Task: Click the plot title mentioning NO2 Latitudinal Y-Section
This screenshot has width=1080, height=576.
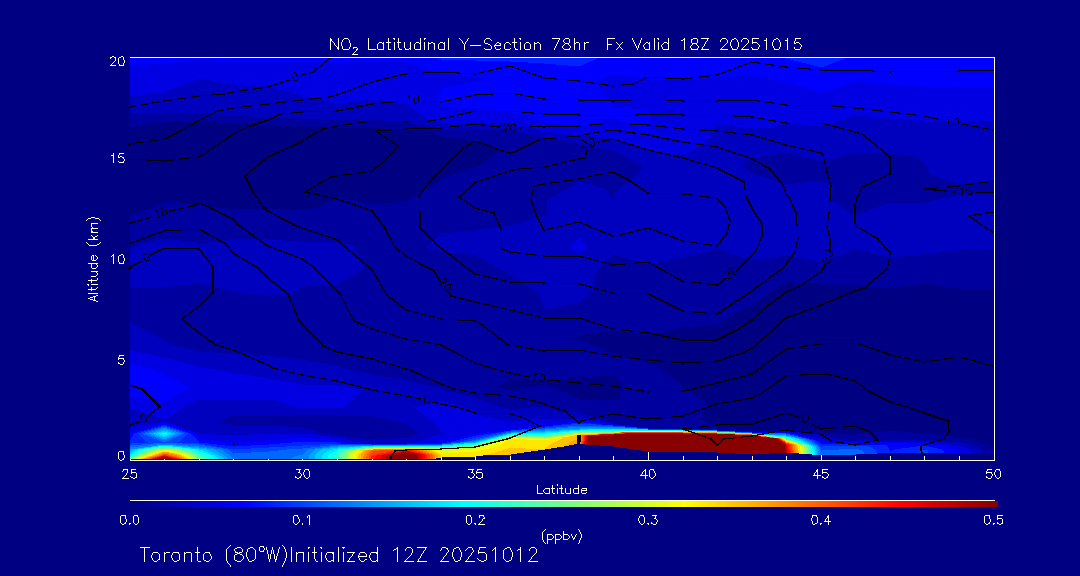Action: coord(565,45)
